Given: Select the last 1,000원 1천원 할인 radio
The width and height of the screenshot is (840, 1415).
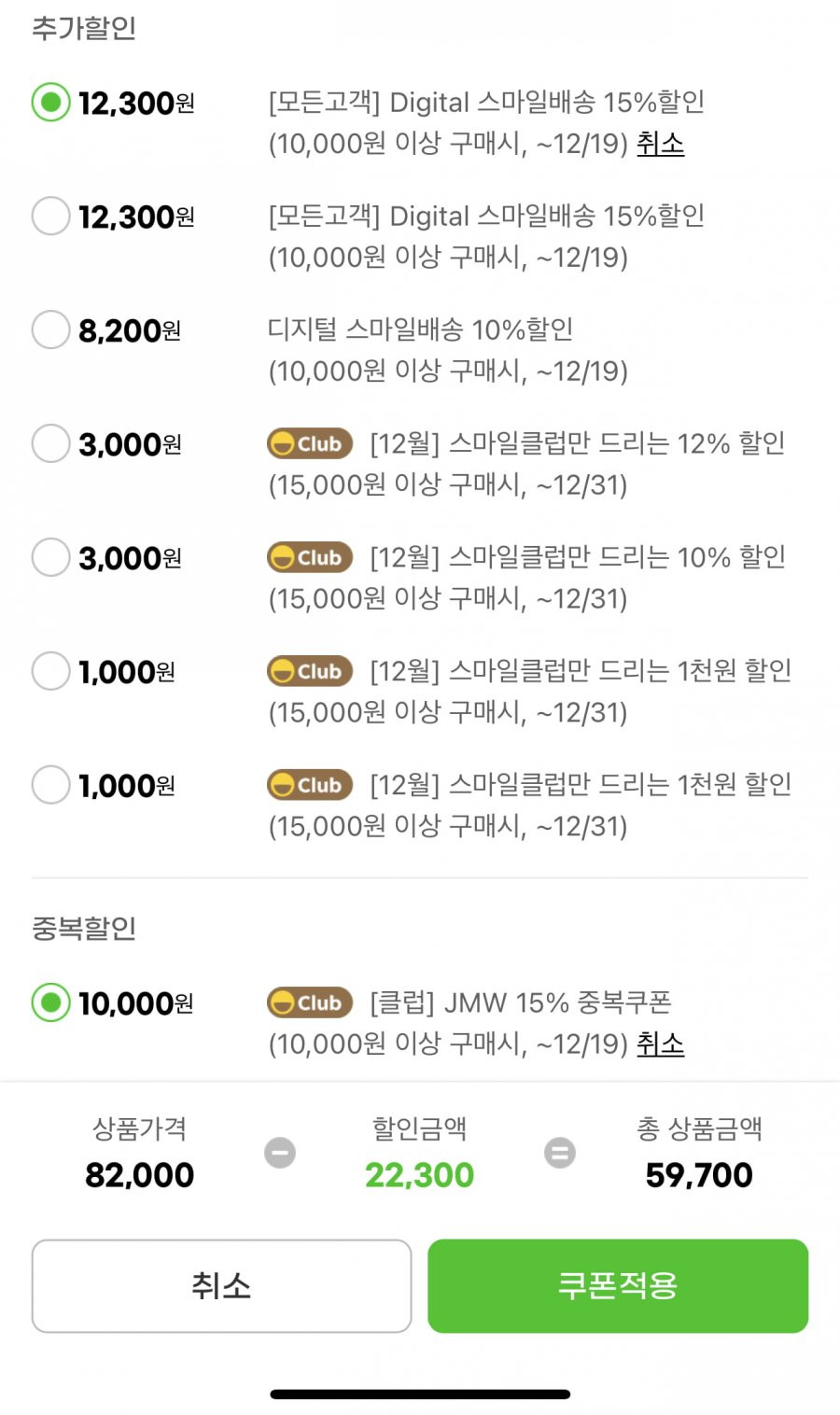Looking at the screenshot, I should (50, 785).
